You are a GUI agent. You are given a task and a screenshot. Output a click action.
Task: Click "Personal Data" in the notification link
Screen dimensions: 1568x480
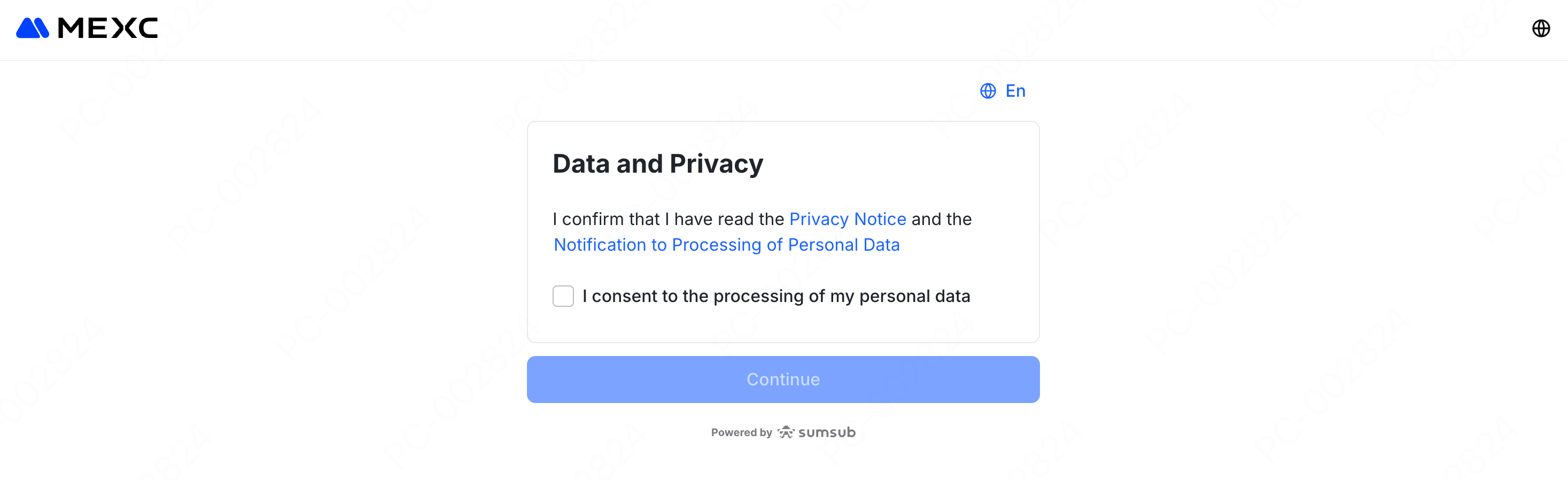click(x=844, y=244)
